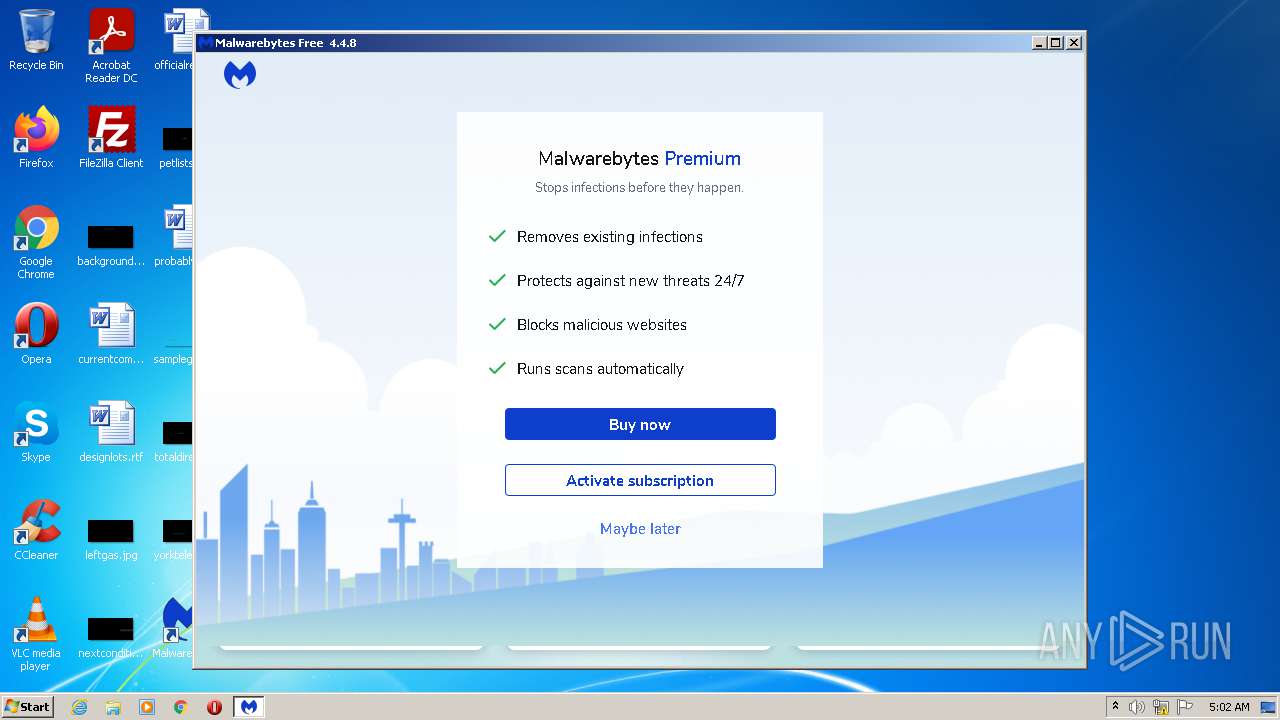Click network status tray icon
This screenshot has width=1280, height=720.
(1161, 707)
